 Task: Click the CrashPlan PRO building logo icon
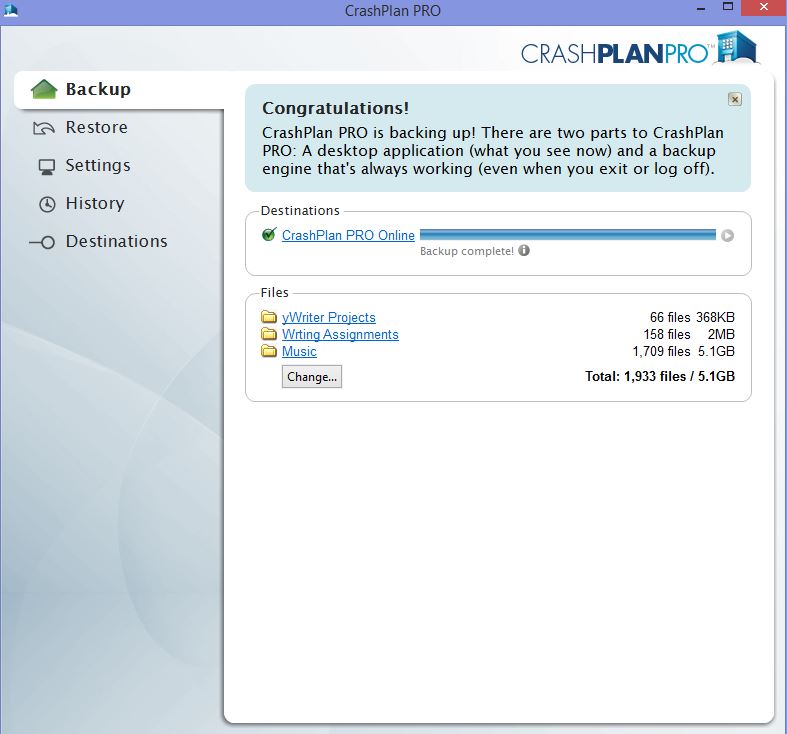pyautogui.click(x=737, y=48)
